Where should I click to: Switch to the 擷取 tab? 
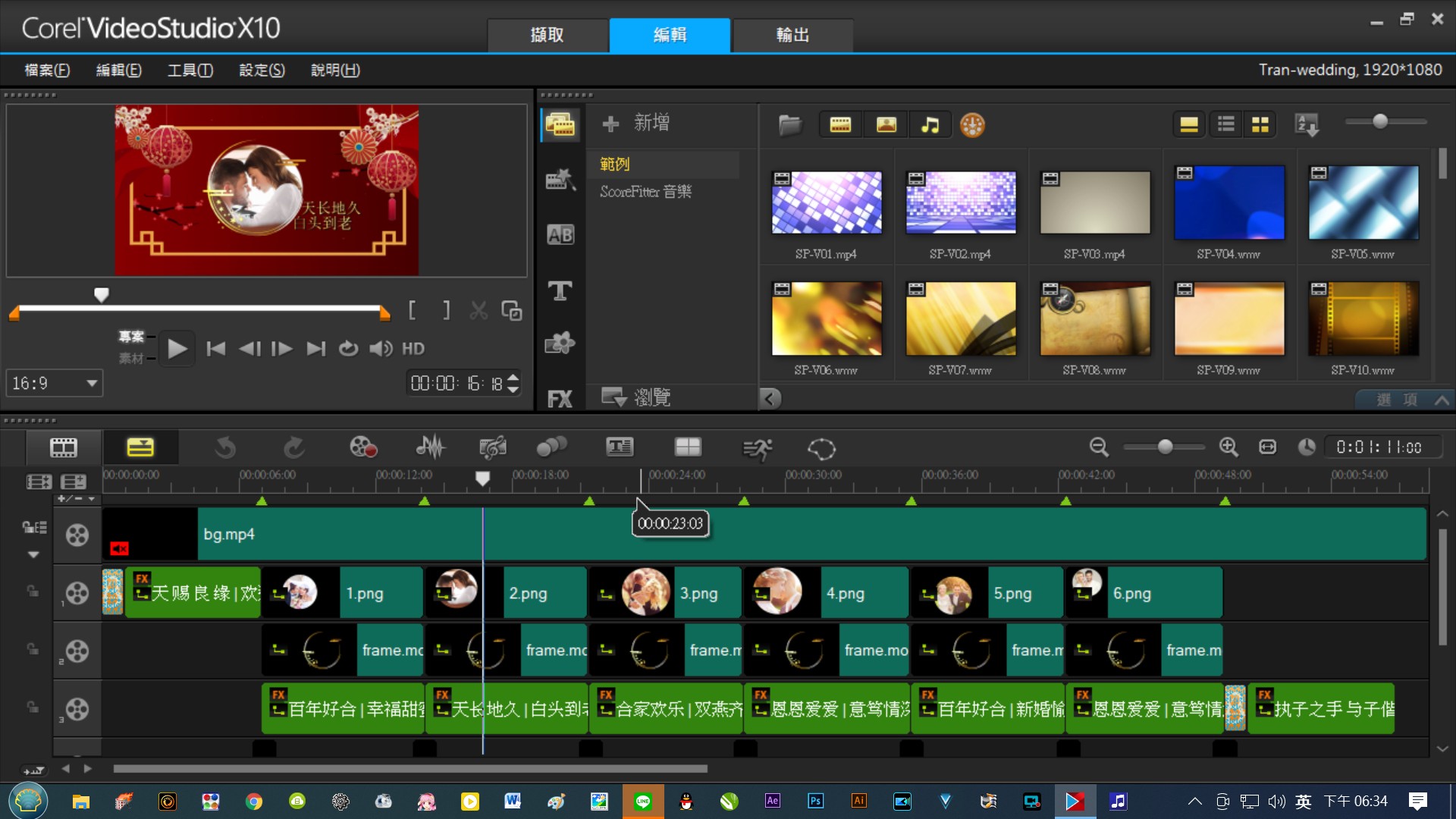coord(548,35)
